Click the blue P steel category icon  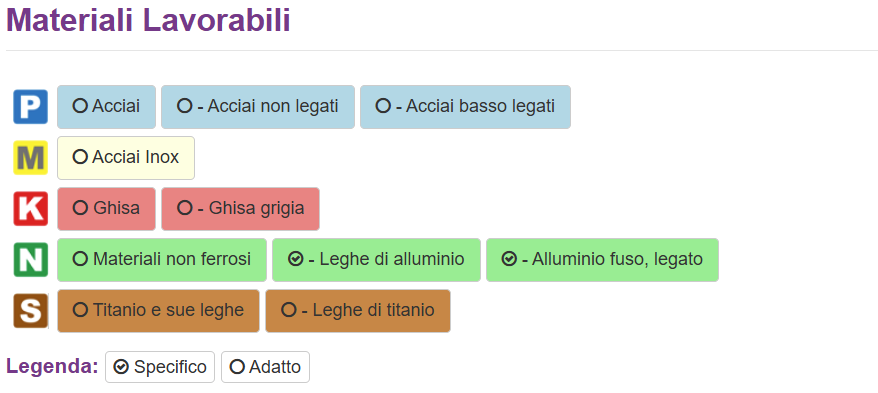point(31,106)
